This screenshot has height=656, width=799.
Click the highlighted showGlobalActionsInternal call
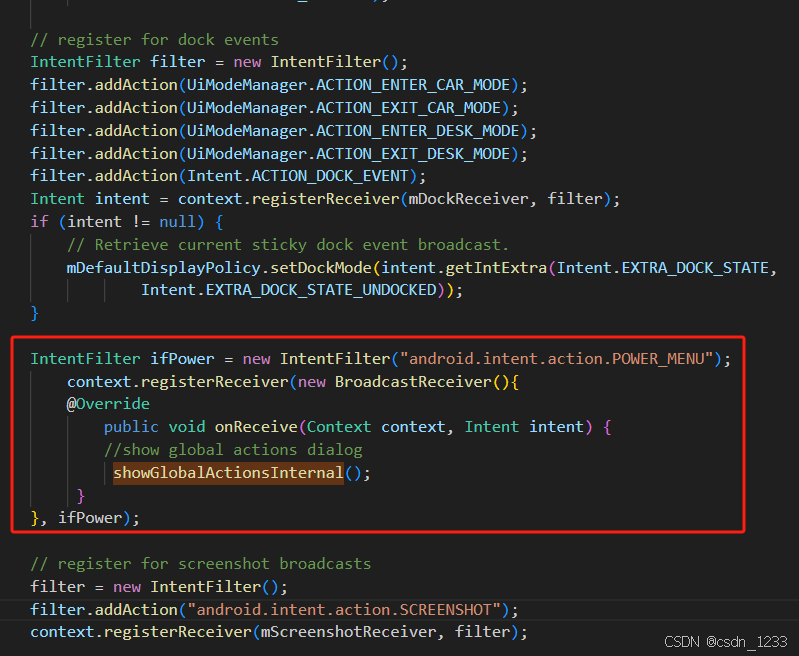[x=228, y=473]
